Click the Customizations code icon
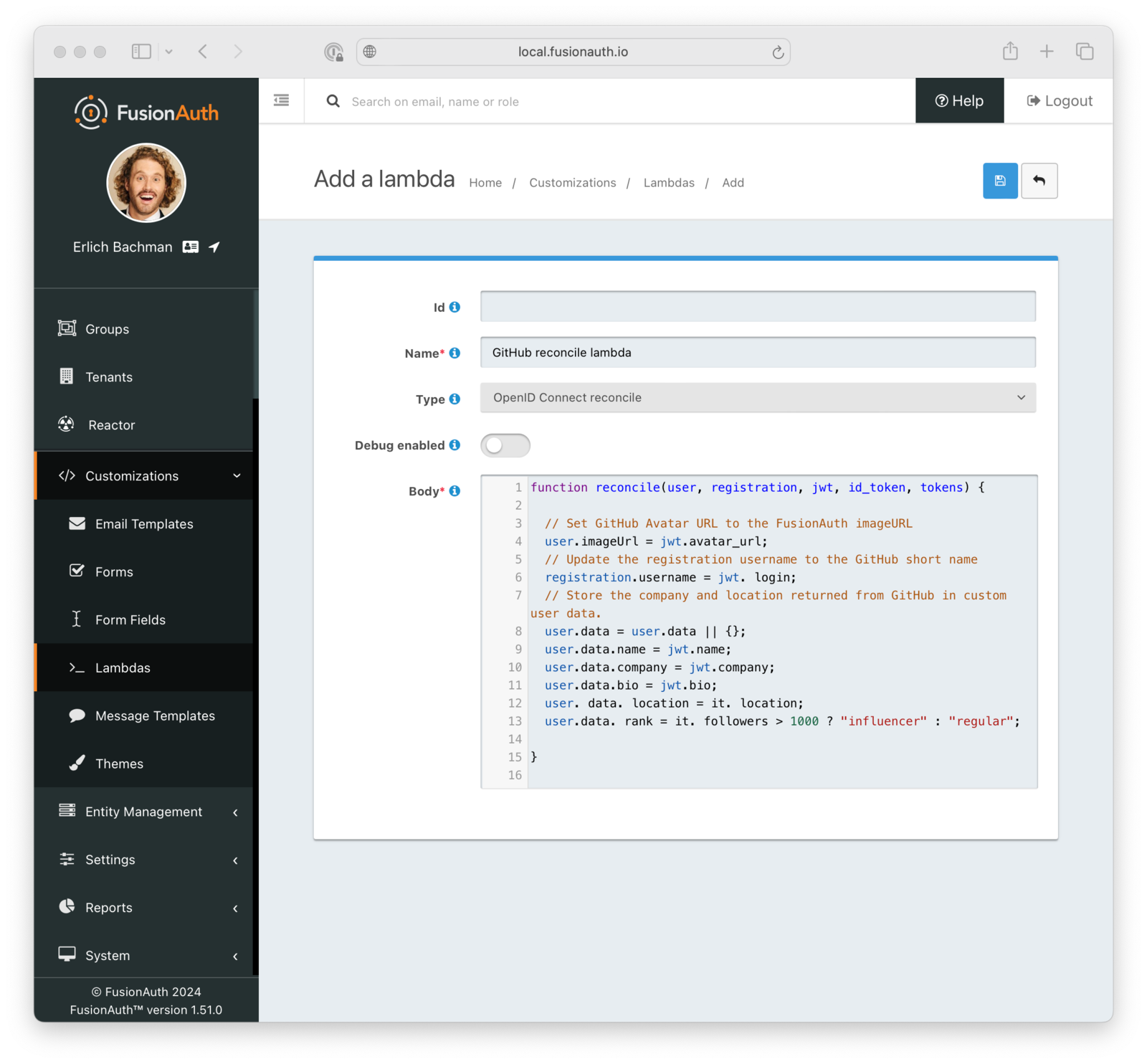 click(x=67, y=475)
